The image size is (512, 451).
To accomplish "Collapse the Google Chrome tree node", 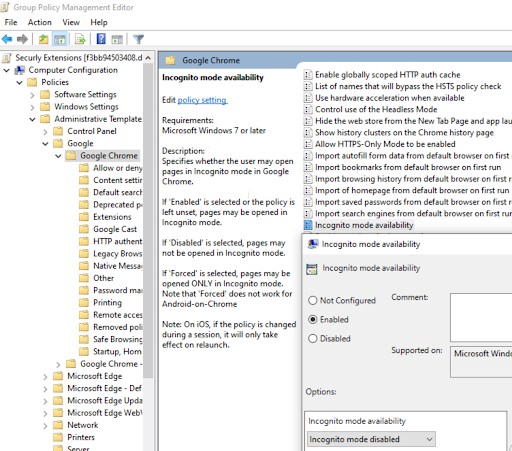I will click(58, 156).
